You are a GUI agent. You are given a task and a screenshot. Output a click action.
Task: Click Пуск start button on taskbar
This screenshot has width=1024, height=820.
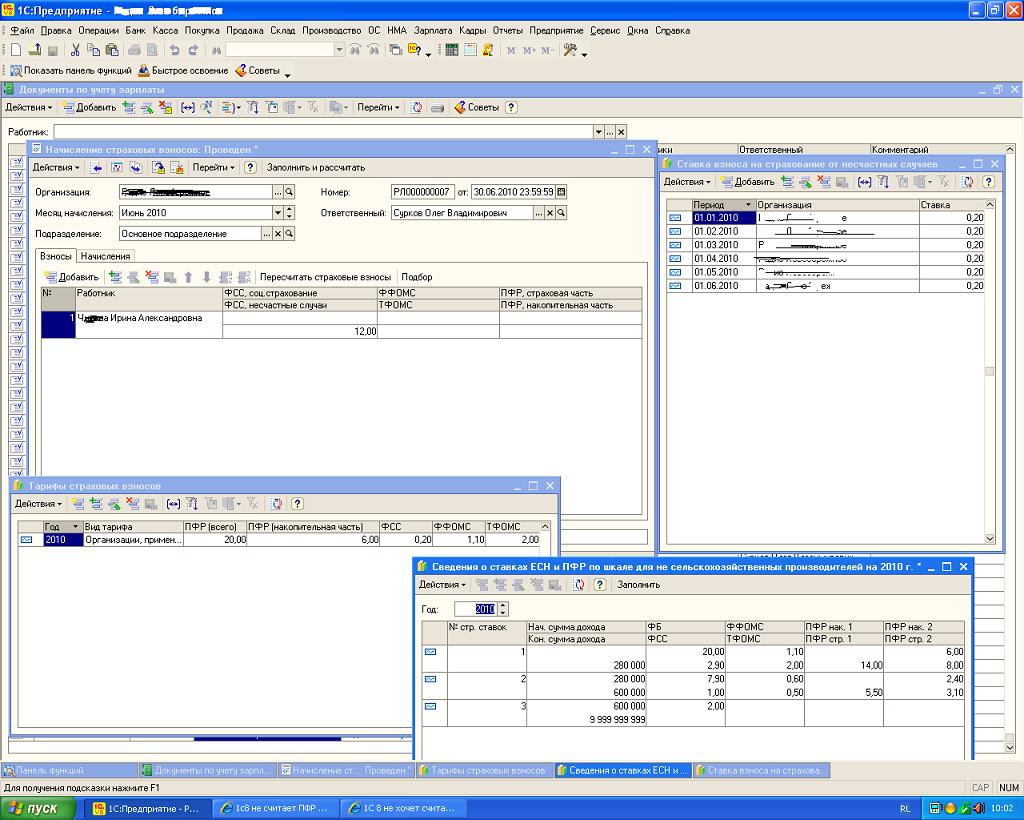click(36, 808)
